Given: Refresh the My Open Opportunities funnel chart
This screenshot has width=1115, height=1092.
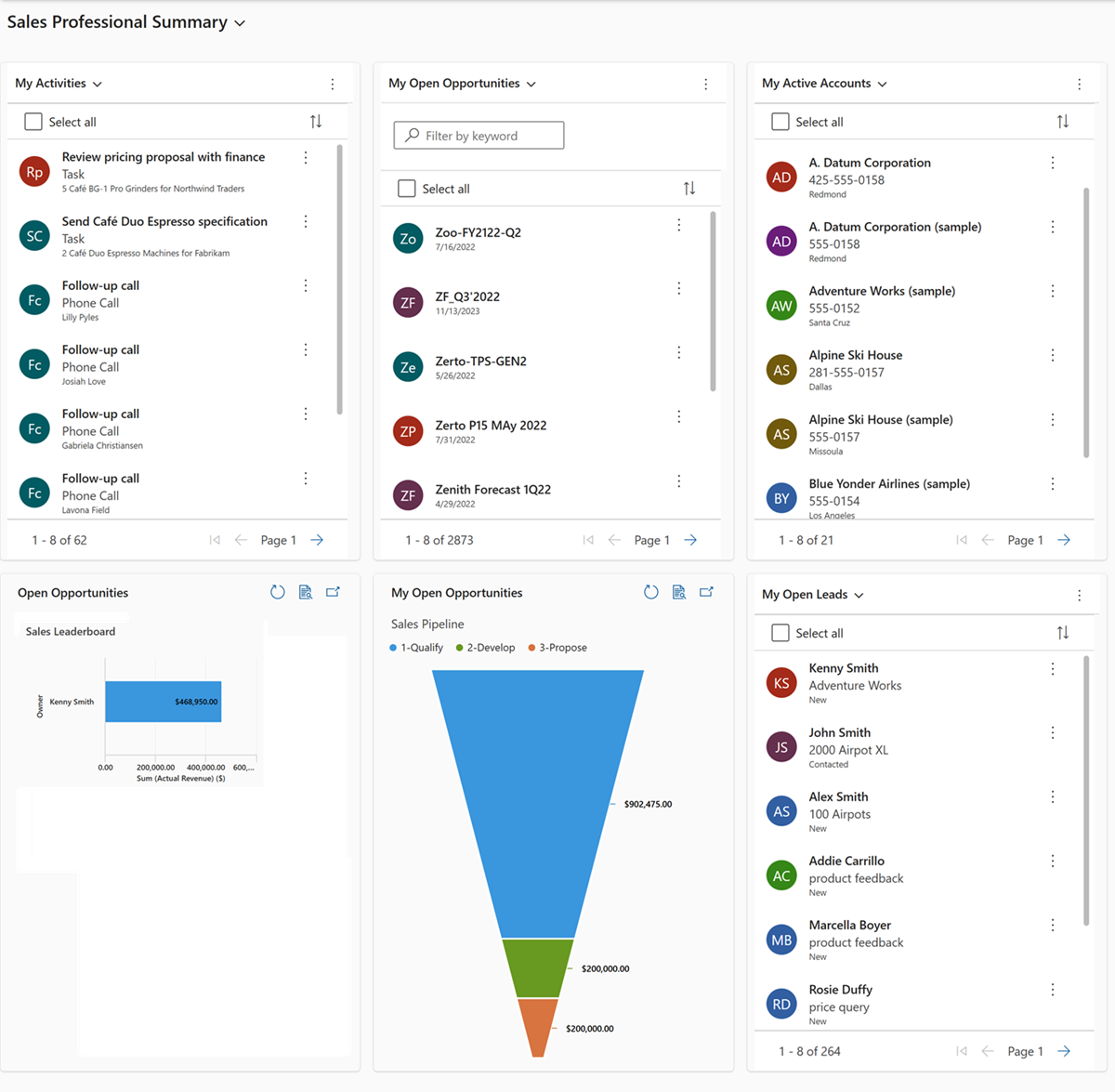Looking at the screenshot, I should [x=651, y=592].
